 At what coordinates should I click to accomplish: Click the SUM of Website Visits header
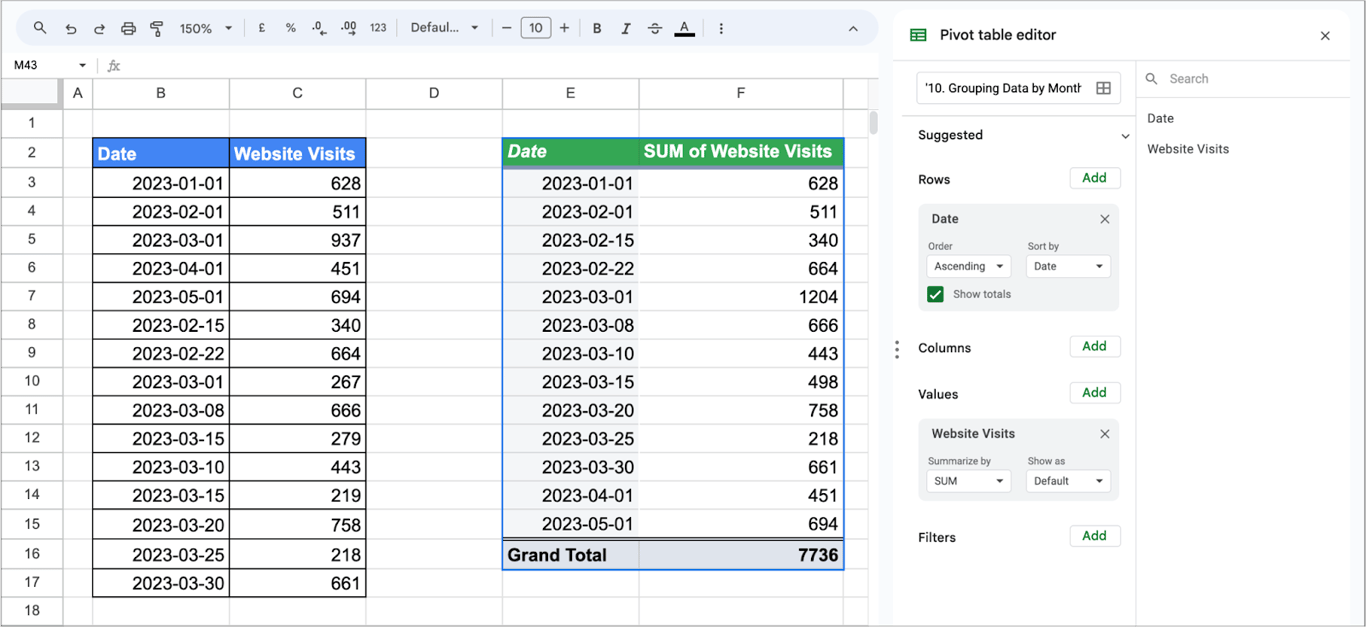tap(741, 152)
